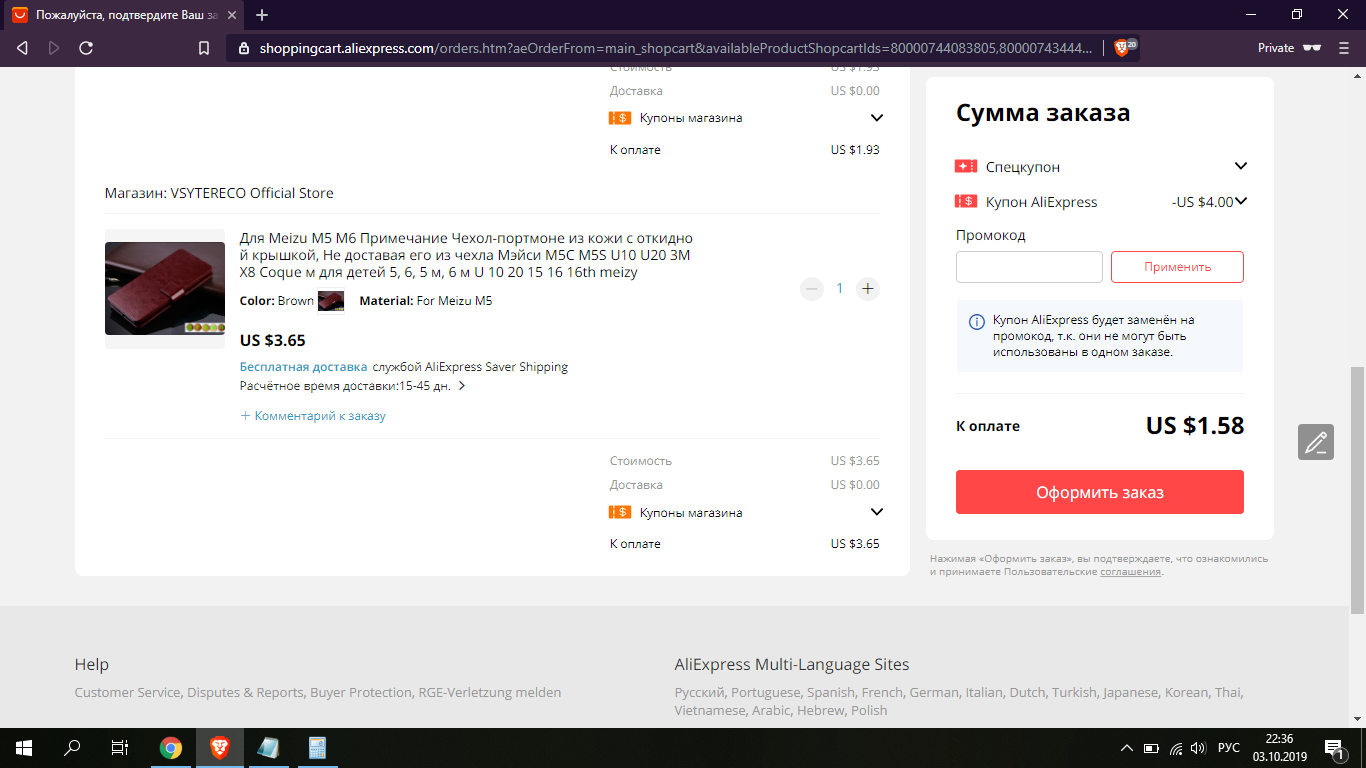Open the Windows notification center
This screenshot has height=768, width=1366.
click(1334, 747)
